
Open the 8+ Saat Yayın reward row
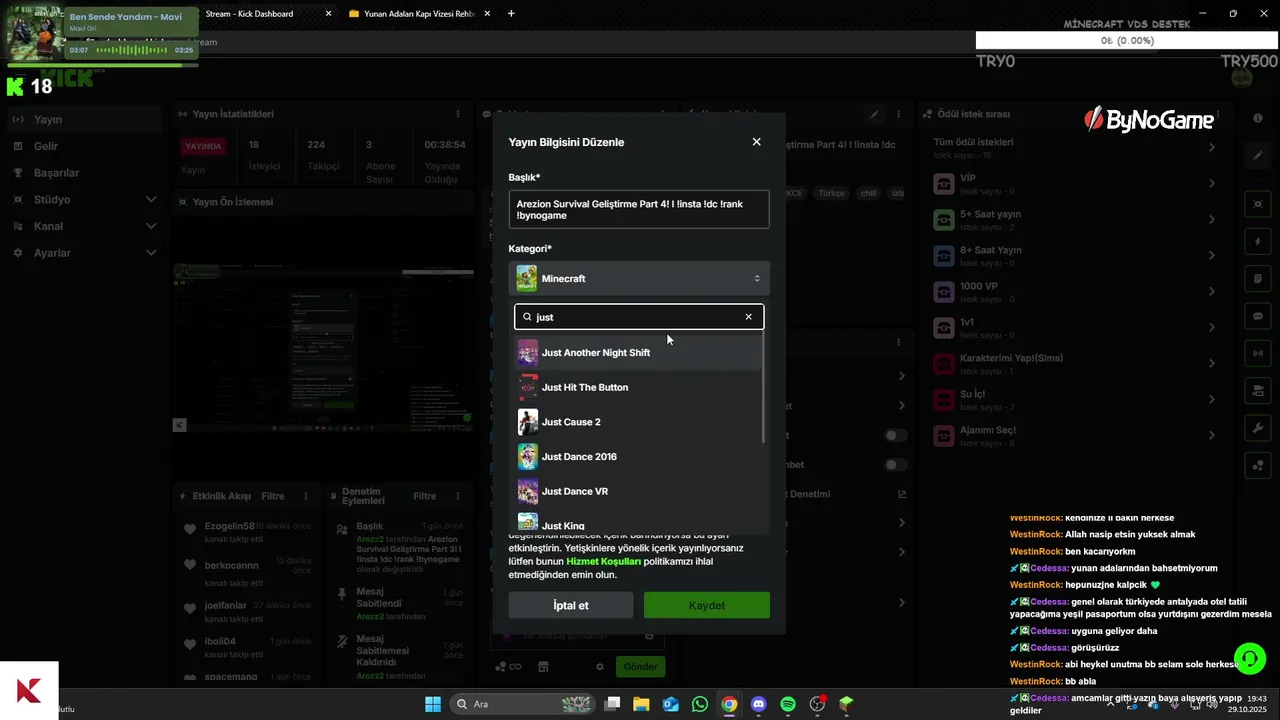click(1075, 256)
